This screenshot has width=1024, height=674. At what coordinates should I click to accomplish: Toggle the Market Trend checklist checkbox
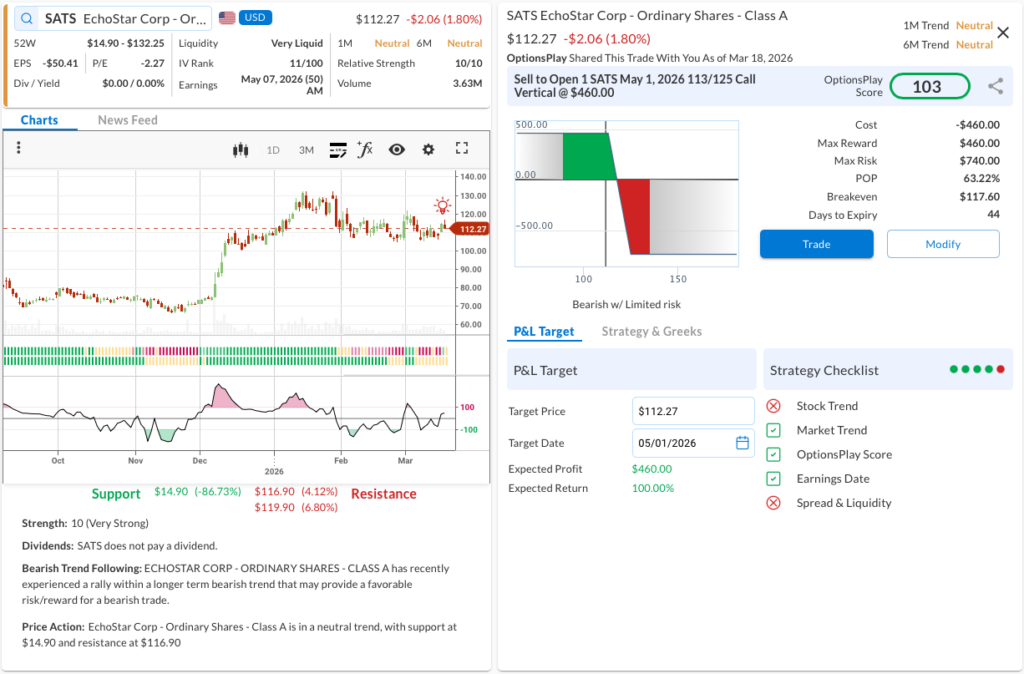(x=773, y=430)
